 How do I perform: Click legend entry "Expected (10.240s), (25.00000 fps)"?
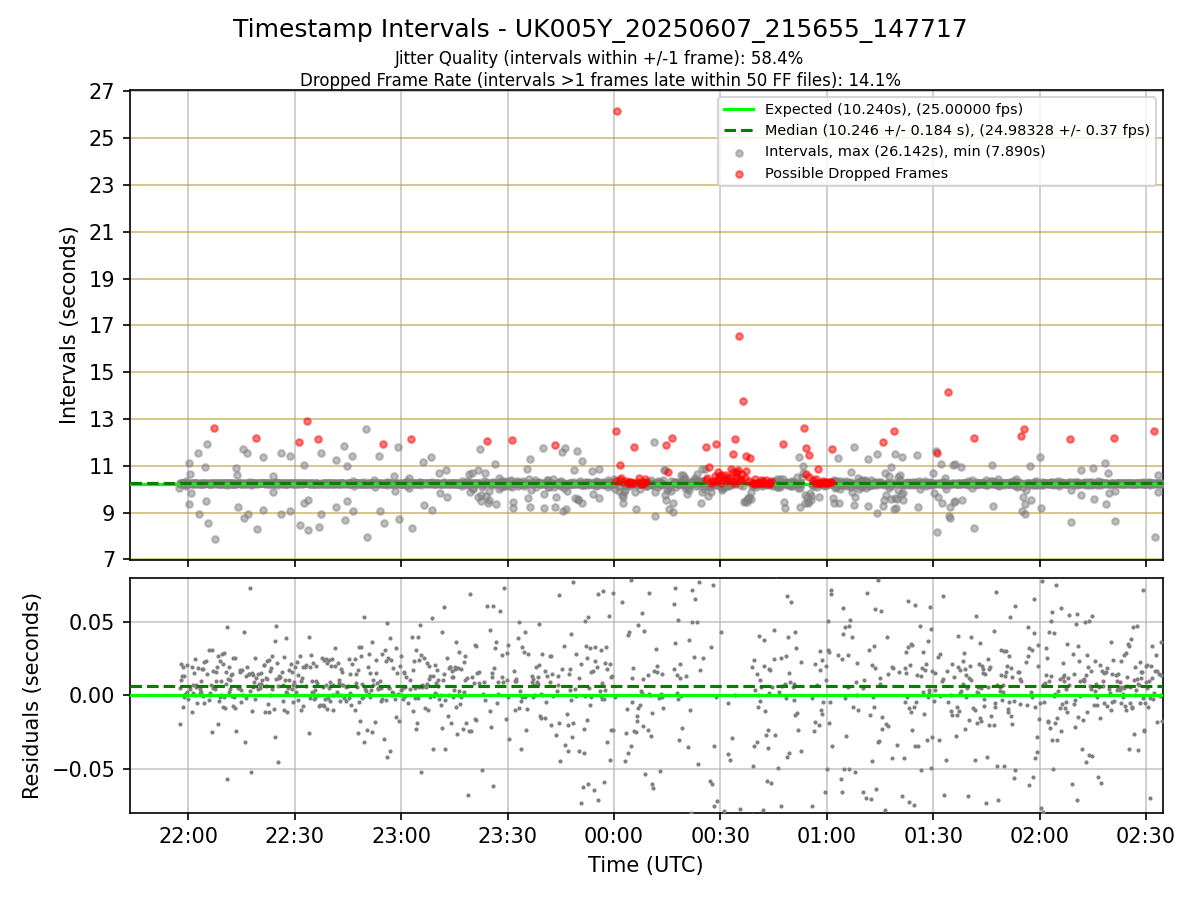coord(894,109)
